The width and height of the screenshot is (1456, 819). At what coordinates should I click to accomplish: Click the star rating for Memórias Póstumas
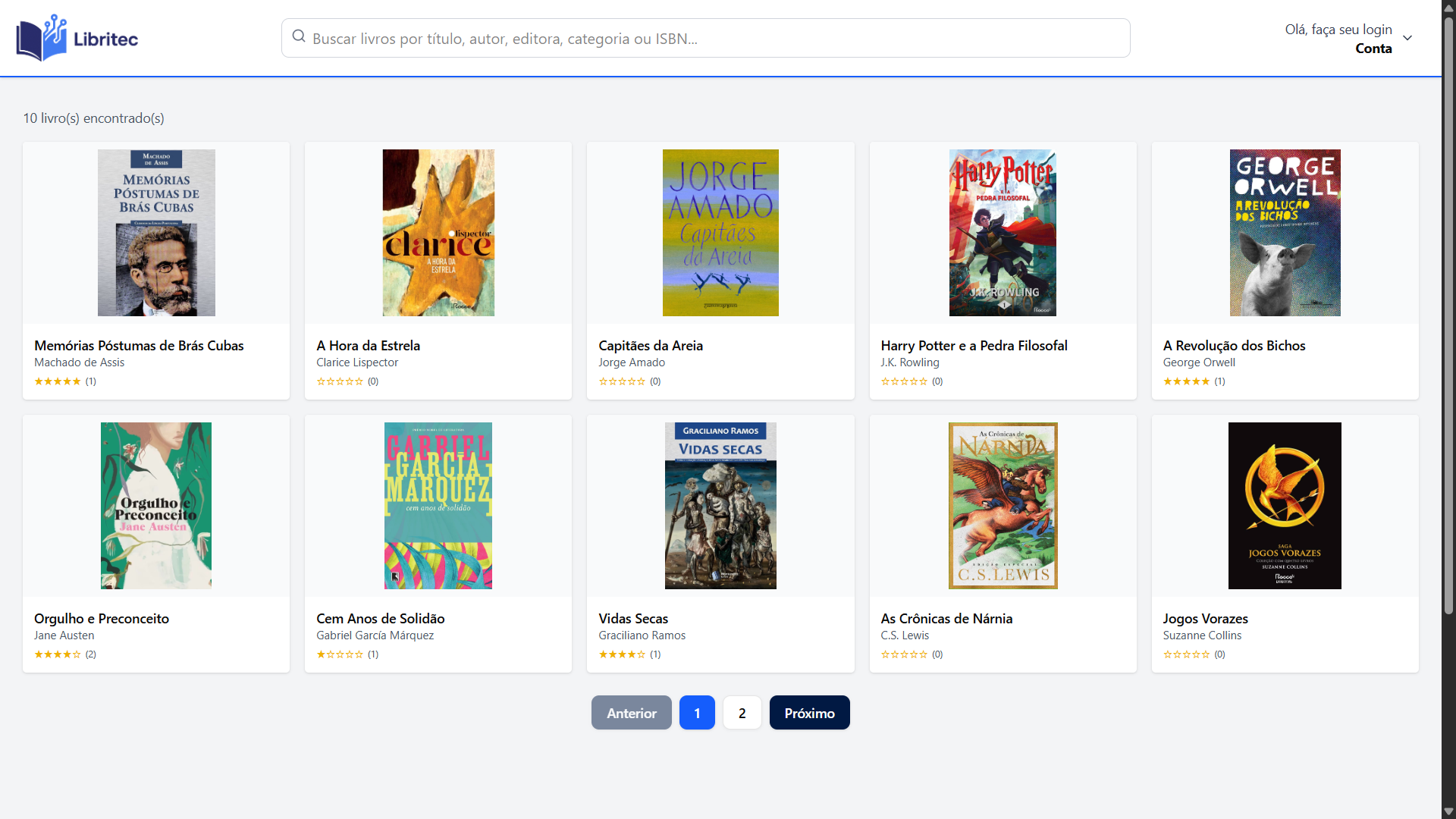[58, 381]
